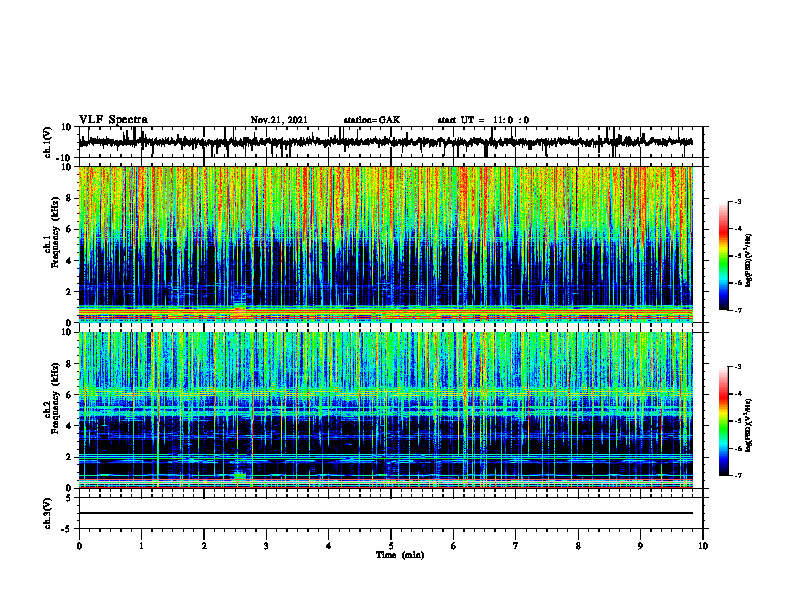
Task: Click the "2" kHz tick on ch.1 frequency axis
Action: pyautogui.click(x=70, y=292)
